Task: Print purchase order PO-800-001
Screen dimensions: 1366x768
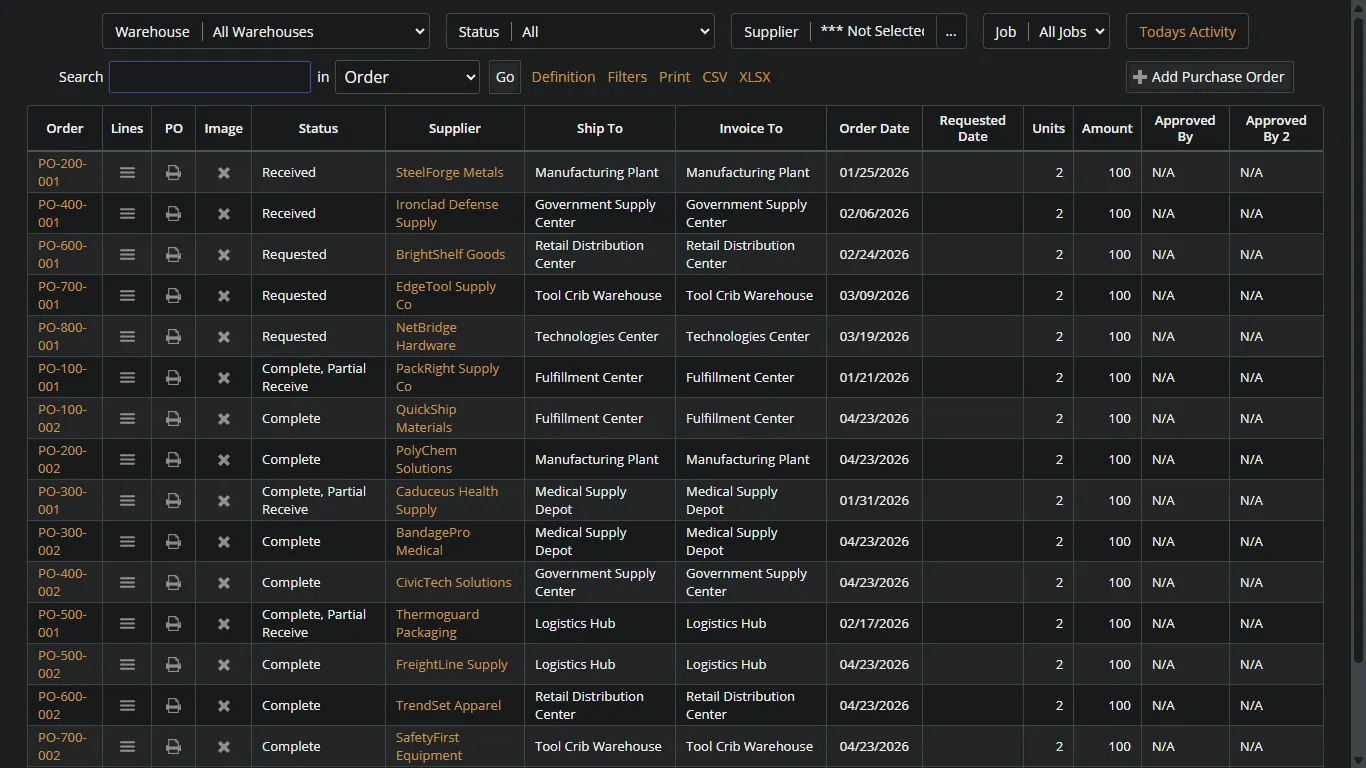Action: click(173, 337)
